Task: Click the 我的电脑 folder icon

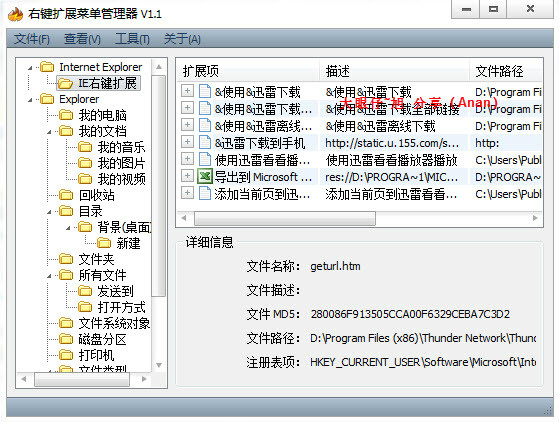Action: coord(66,115)
